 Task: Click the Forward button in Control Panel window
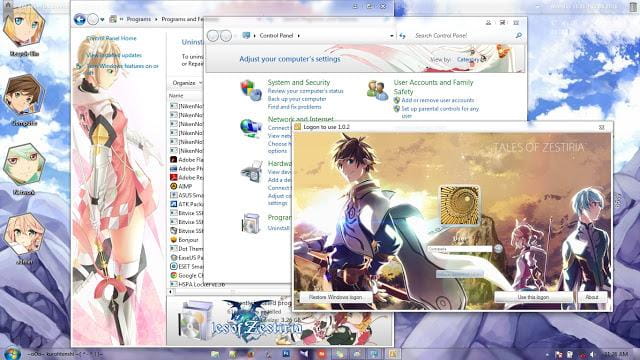point(226,36)
